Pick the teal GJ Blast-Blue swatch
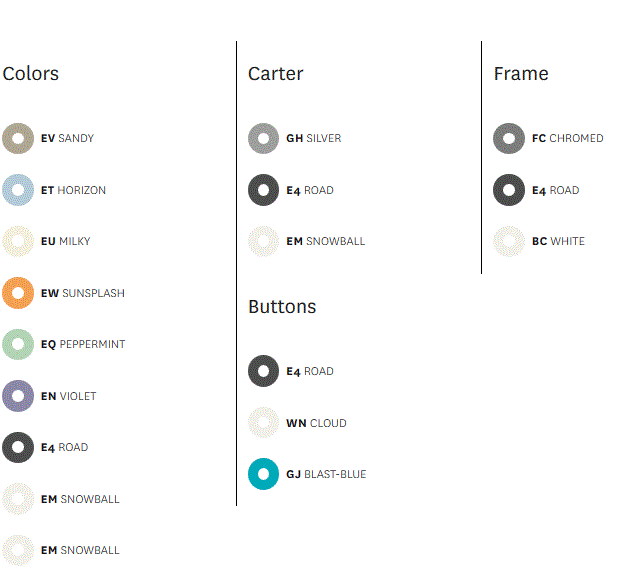The width and height of the screenshot is (638, 569). [x=264, y=474]
